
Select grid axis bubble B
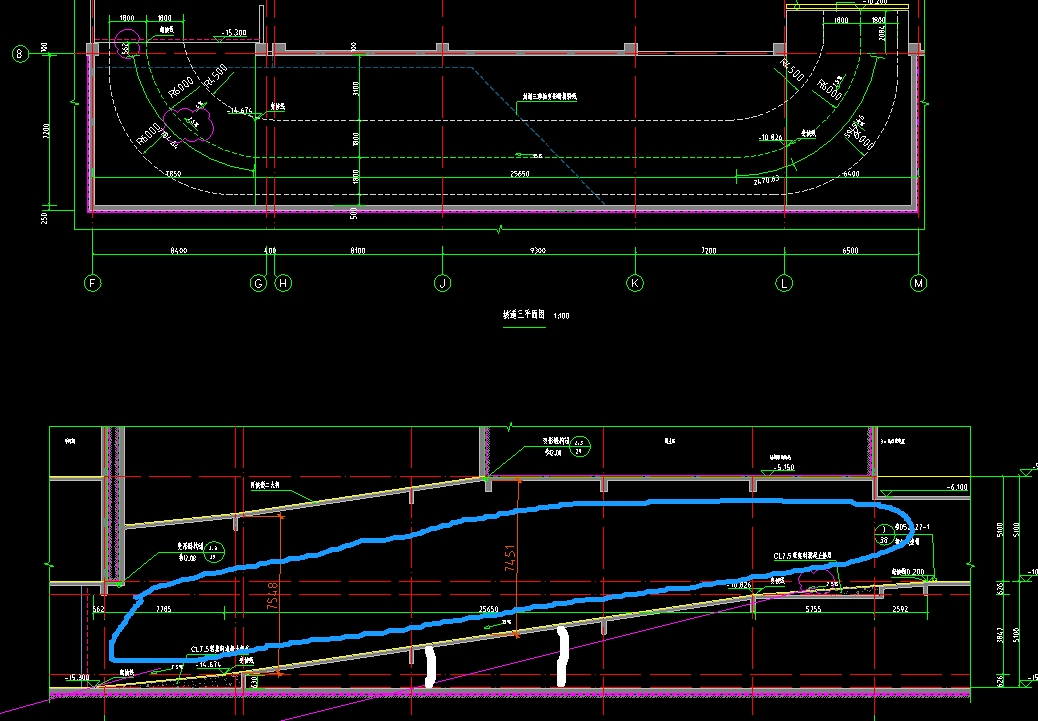pos(19,54)
